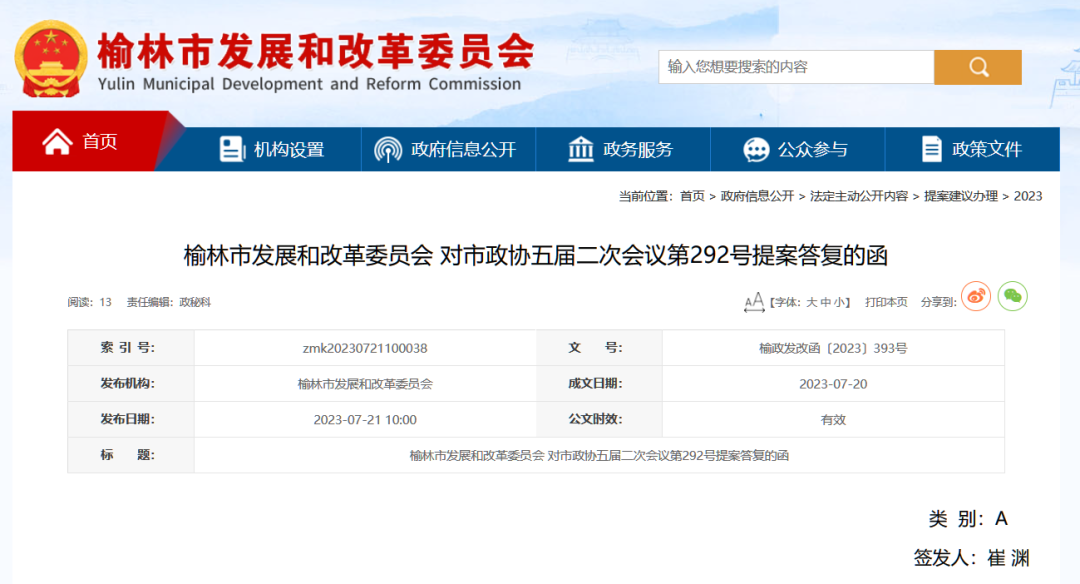The height and width of the screenshot is (584, 1080).
Task: Set font size to 中
Action: 825,302
